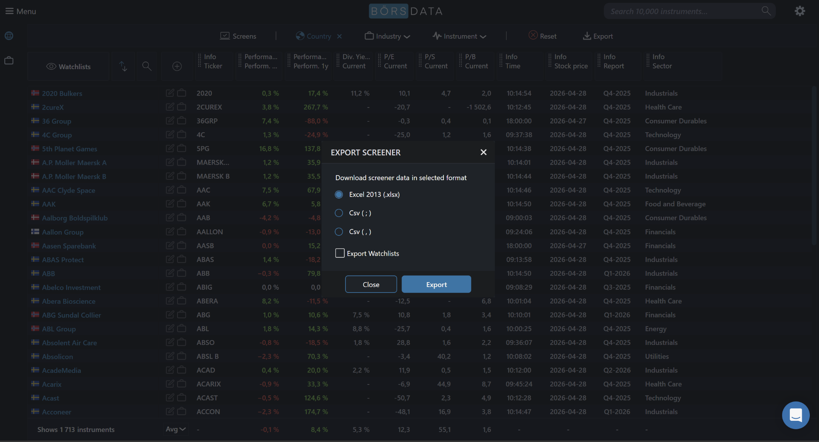Click the MAERSK B ticker cell
819x442 pixels.
coord(213,176)
